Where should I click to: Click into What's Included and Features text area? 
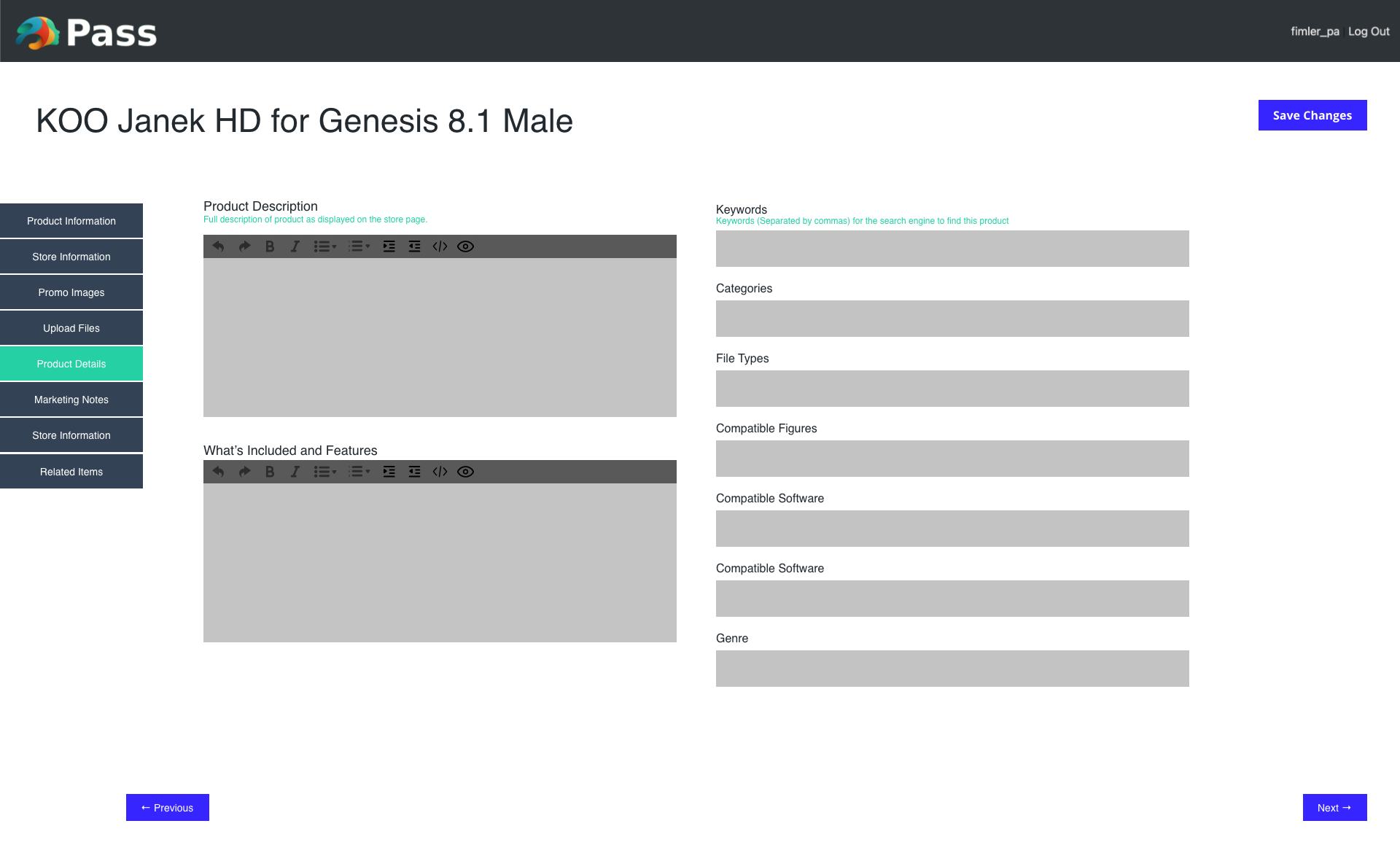pyautogui.click(x=440, y=563)
